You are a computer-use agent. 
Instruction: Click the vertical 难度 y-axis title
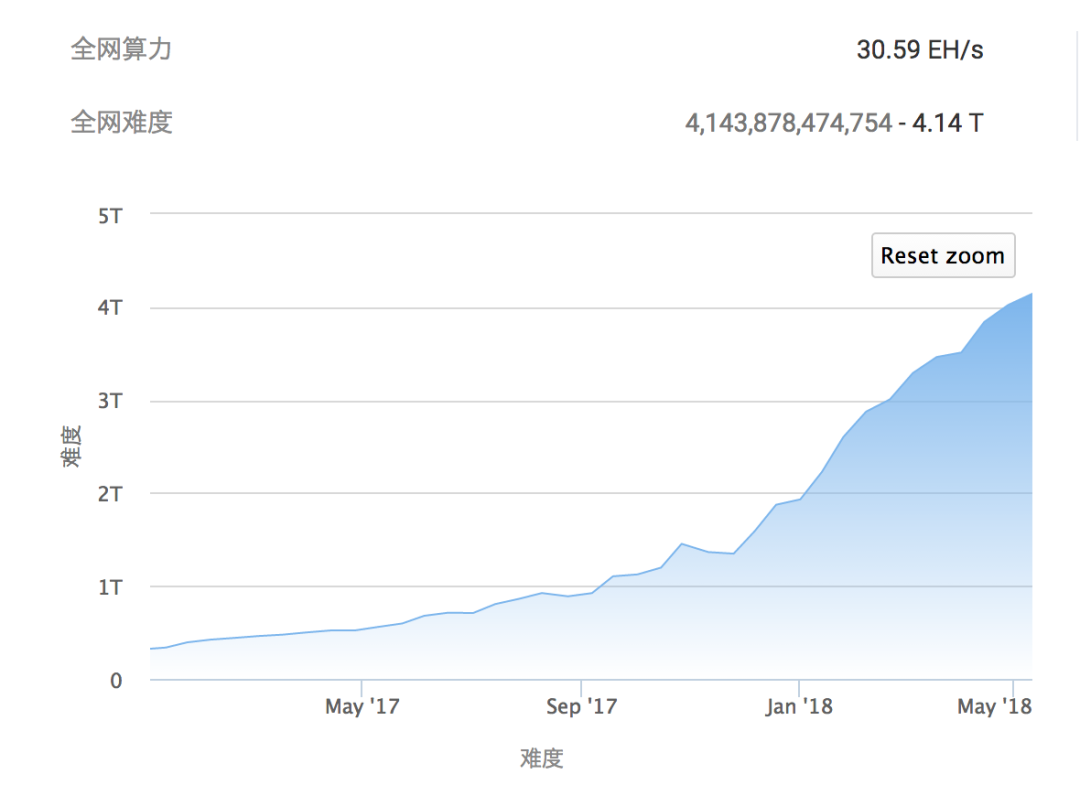click(72, 447)
